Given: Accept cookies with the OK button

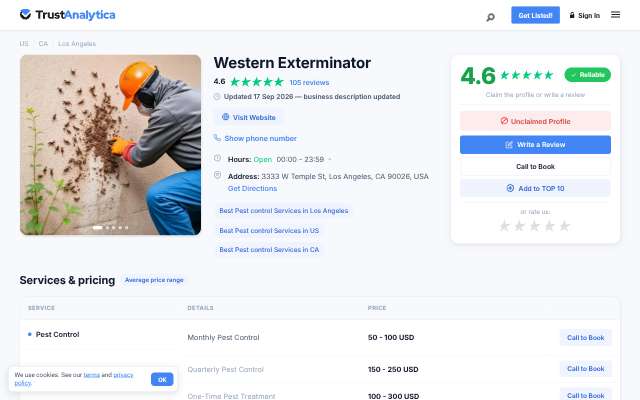Looking at the screenshot, I should [162, 380].
